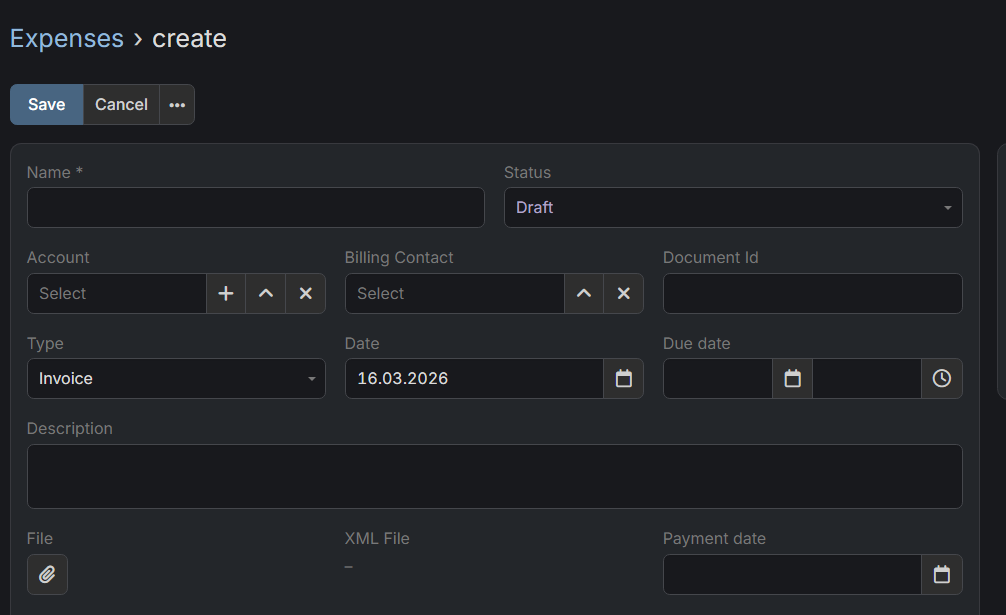This screenshot has width=1006, height=615.
Task: Add a new Account with the plus icon
Action: pos(225,293)
